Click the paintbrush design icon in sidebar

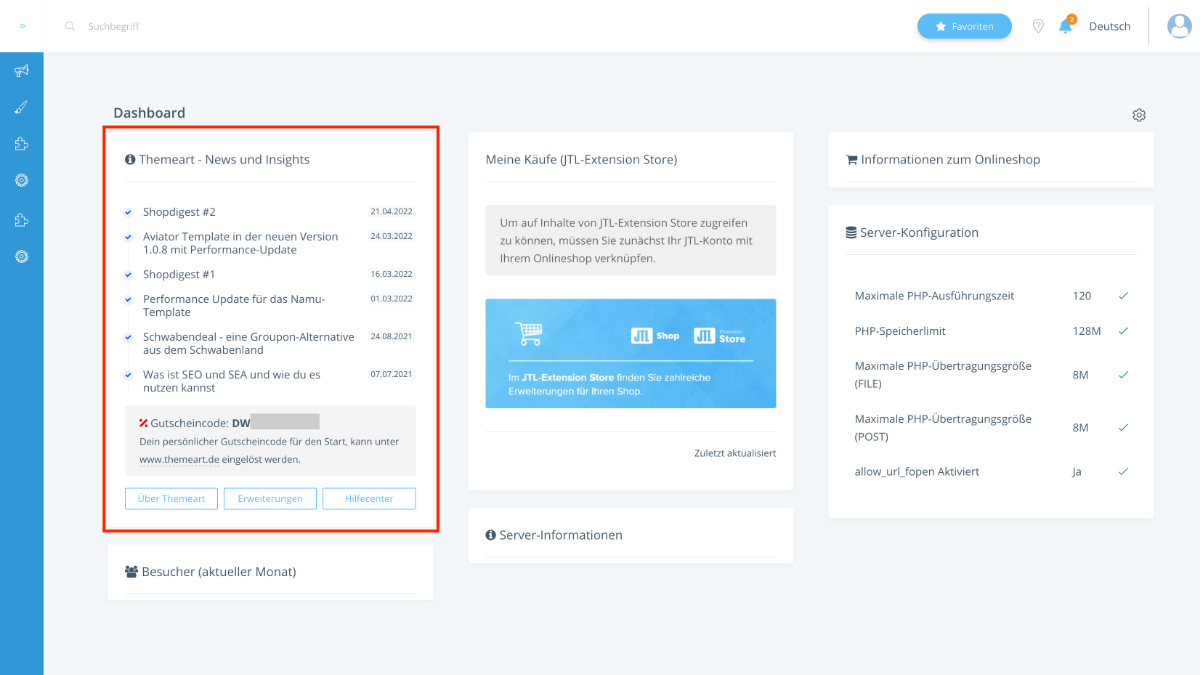21,108
